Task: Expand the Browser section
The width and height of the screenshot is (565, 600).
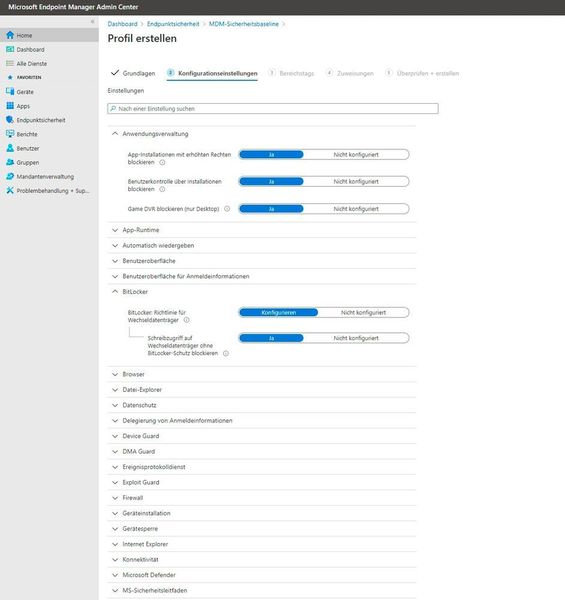Action: click(262, 374)
